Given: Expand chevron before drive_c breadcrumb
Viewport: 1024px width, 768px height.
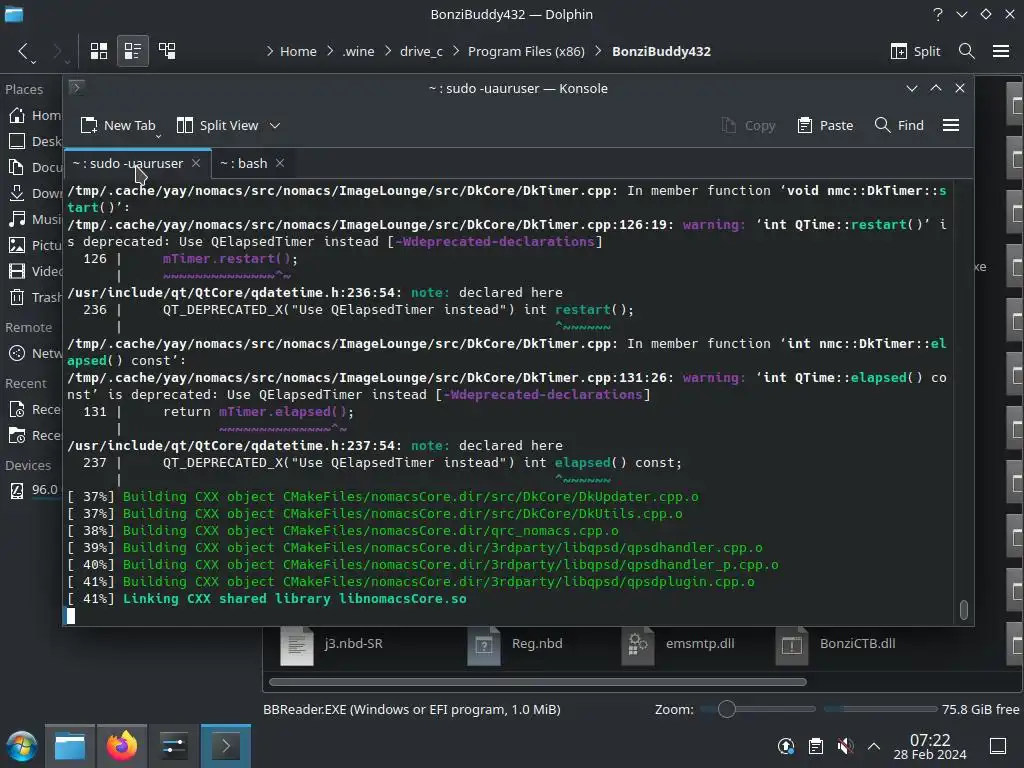Looking at the screenshot, I should [x=389, y=51].
